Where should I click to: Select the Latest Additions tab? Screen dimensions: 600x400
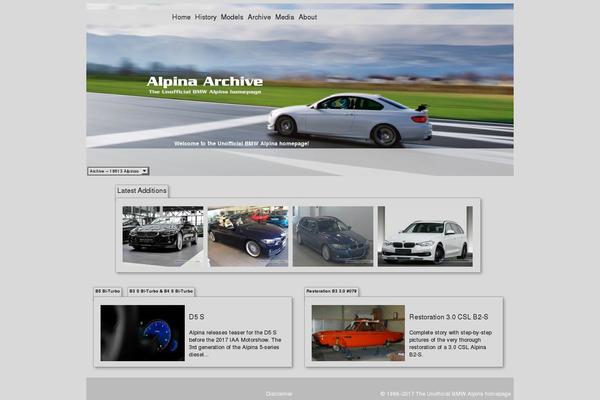[x=142, y=191]
